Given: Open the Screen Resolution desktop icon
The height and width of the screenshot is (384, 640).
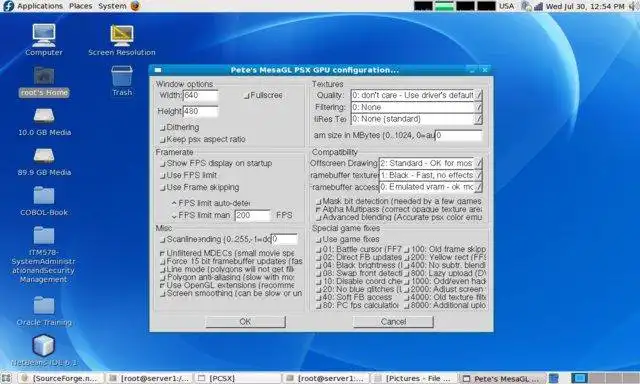Looking at the screenshot, I should 122,36.
